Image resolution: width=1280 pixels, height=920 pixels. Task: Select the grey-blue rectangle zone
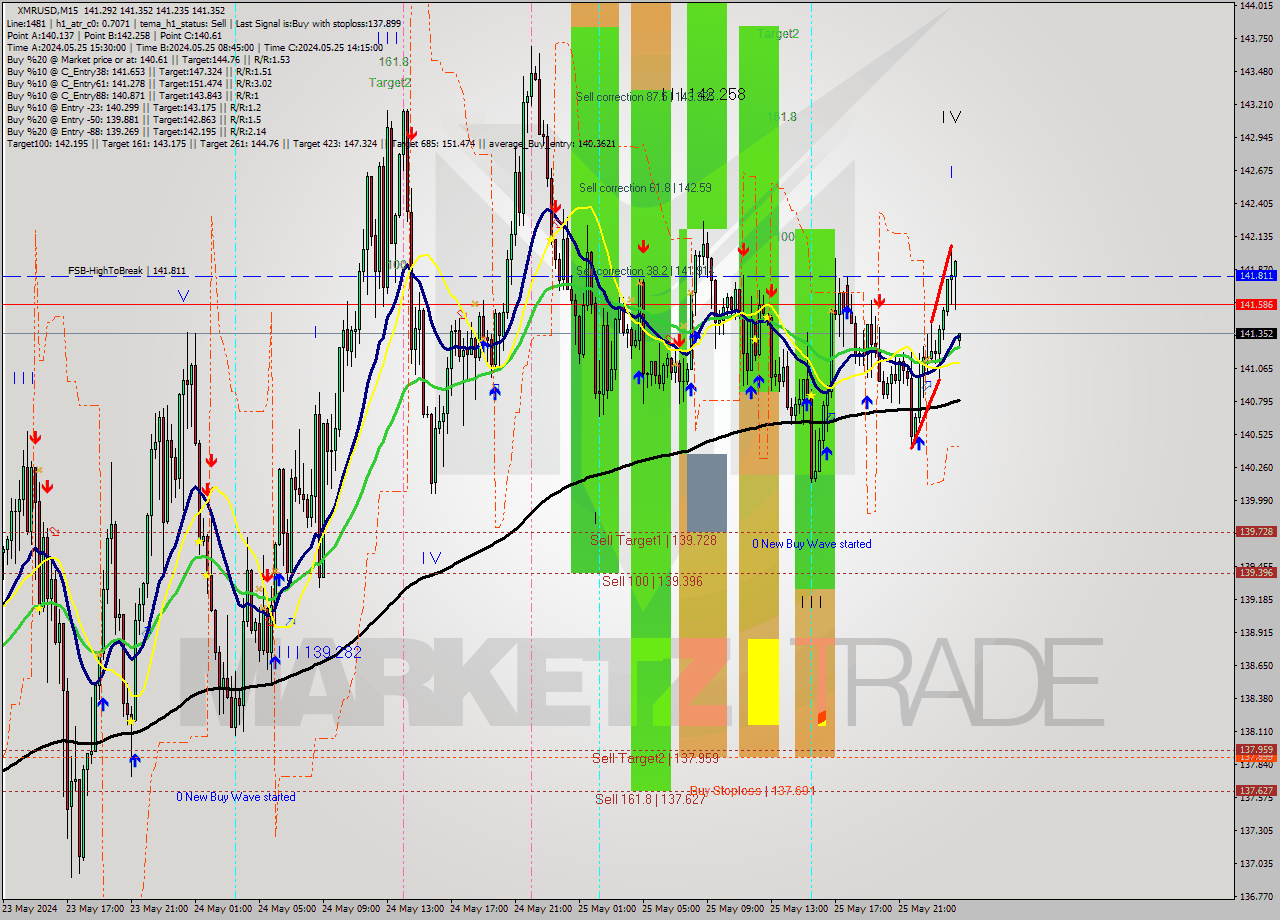[706, 492]
